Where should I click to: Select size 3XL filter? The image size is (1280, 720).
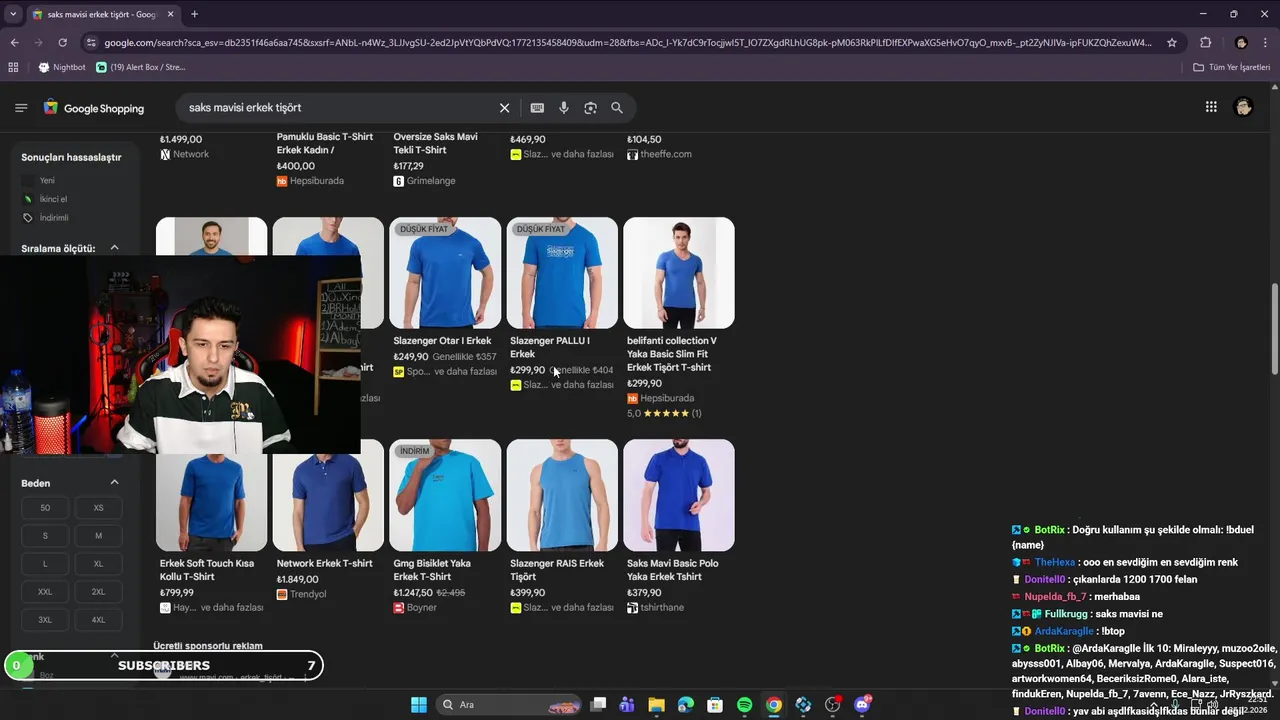click(45, 620)
